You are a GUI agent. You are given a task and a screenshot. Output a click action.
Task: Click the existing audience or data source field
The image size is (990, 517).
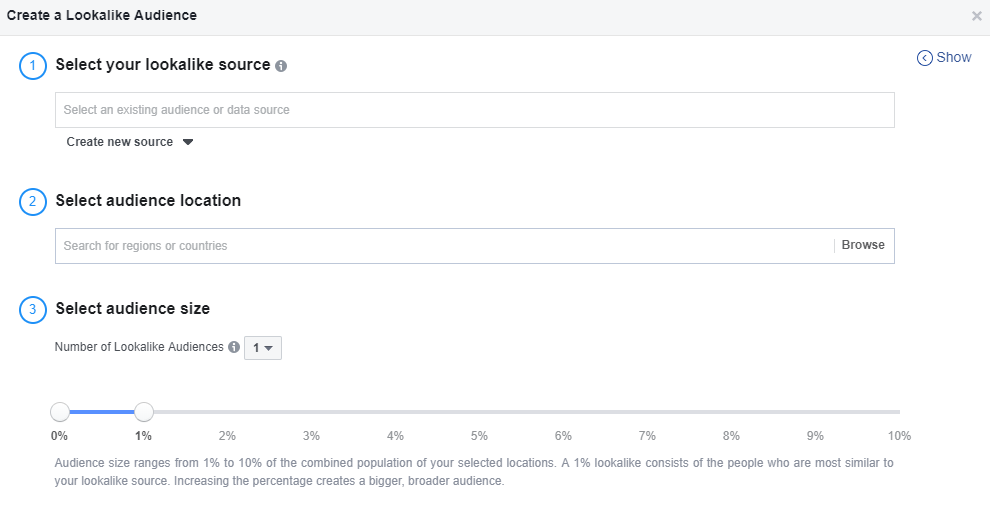(475, 110)
